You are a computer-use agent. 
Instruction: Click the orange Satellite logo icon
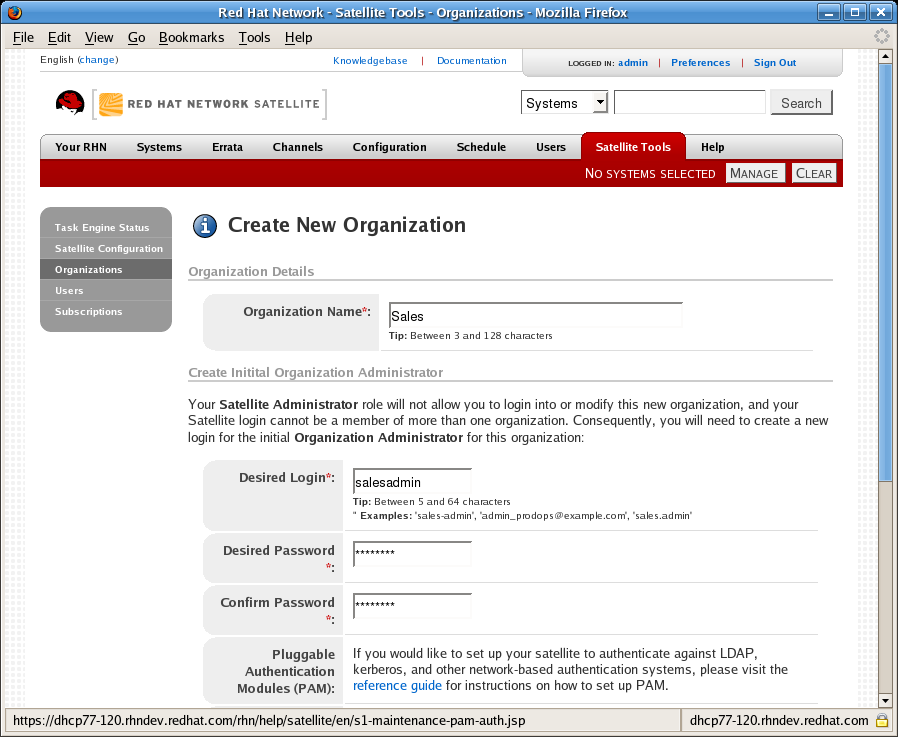point(111,104)
